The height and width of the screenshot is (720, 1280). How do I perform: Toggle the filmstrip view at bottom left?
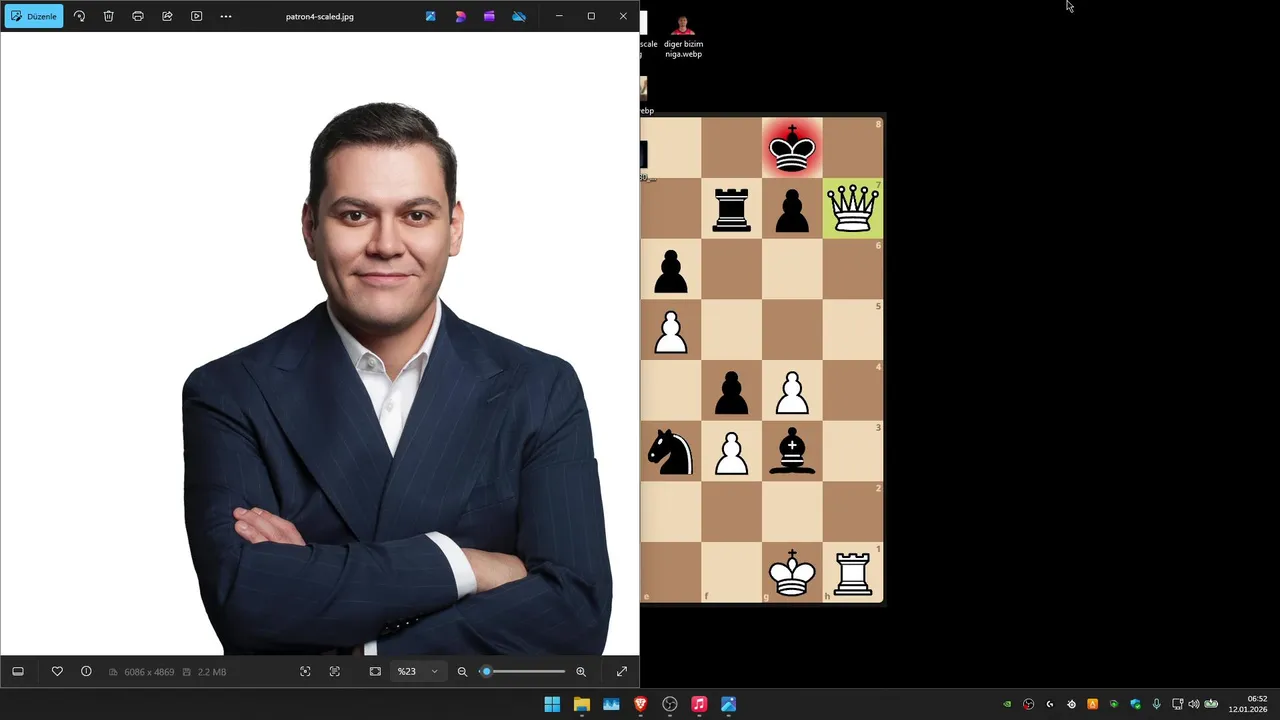pos(18,671)
